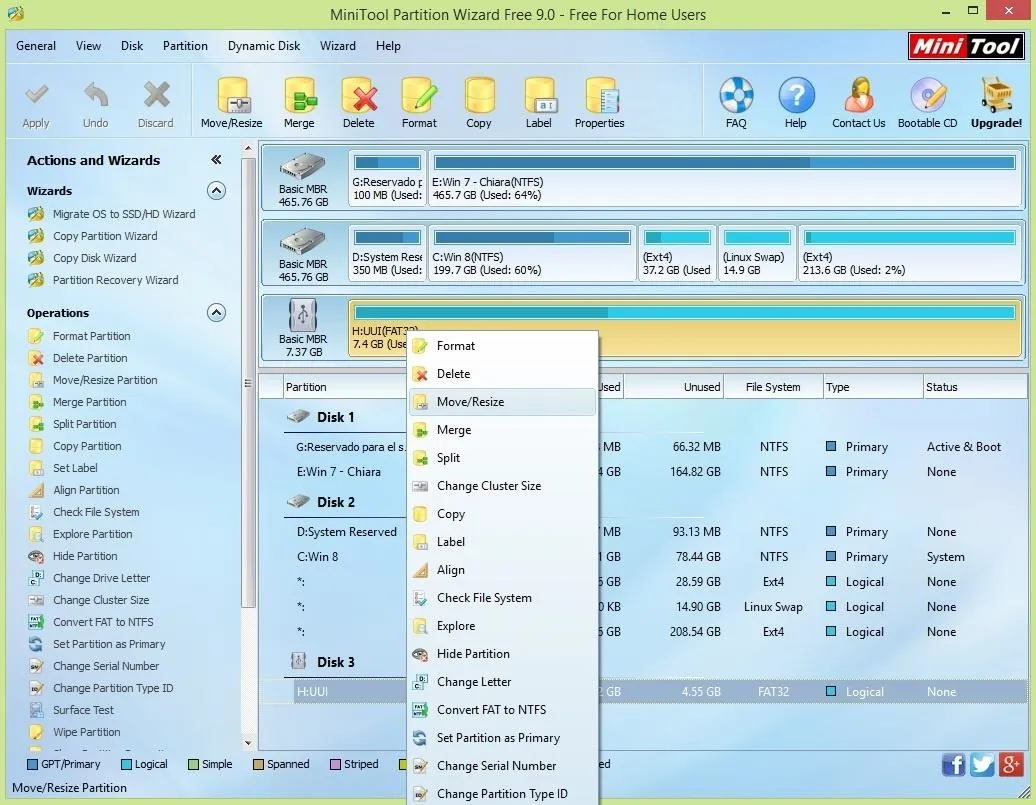The height and width of the screenshot is (805, 1036).
Task: Collapse the Operations section
Action: [x=216, y=313]
